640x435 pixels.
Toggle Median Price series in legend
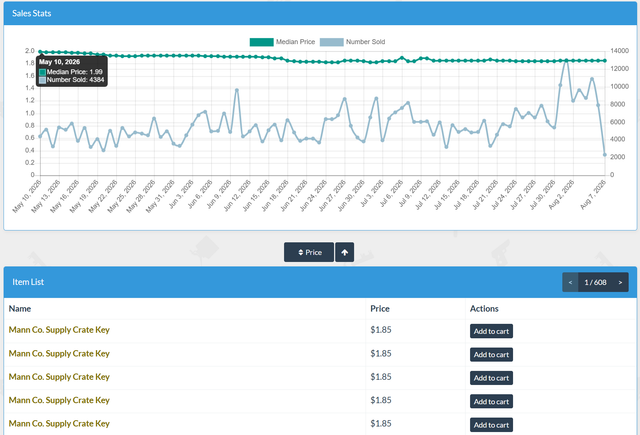pyautogui.click(x=282, y=42)
